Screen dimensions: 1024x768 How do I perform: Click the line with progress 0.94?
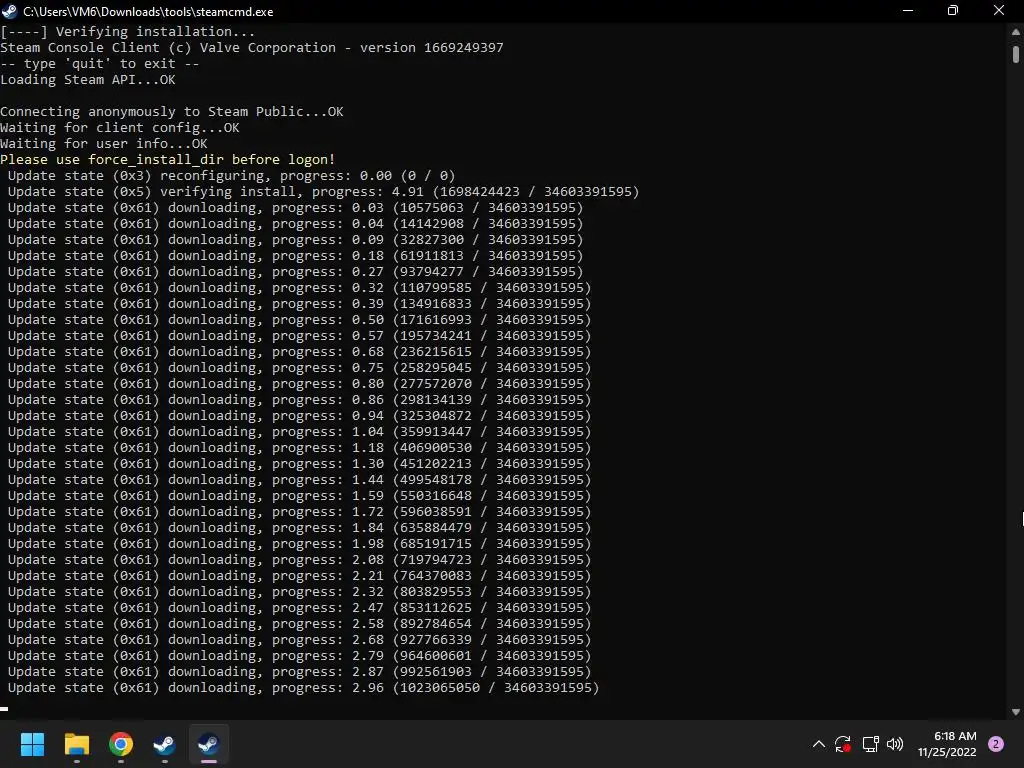[299, 416]
